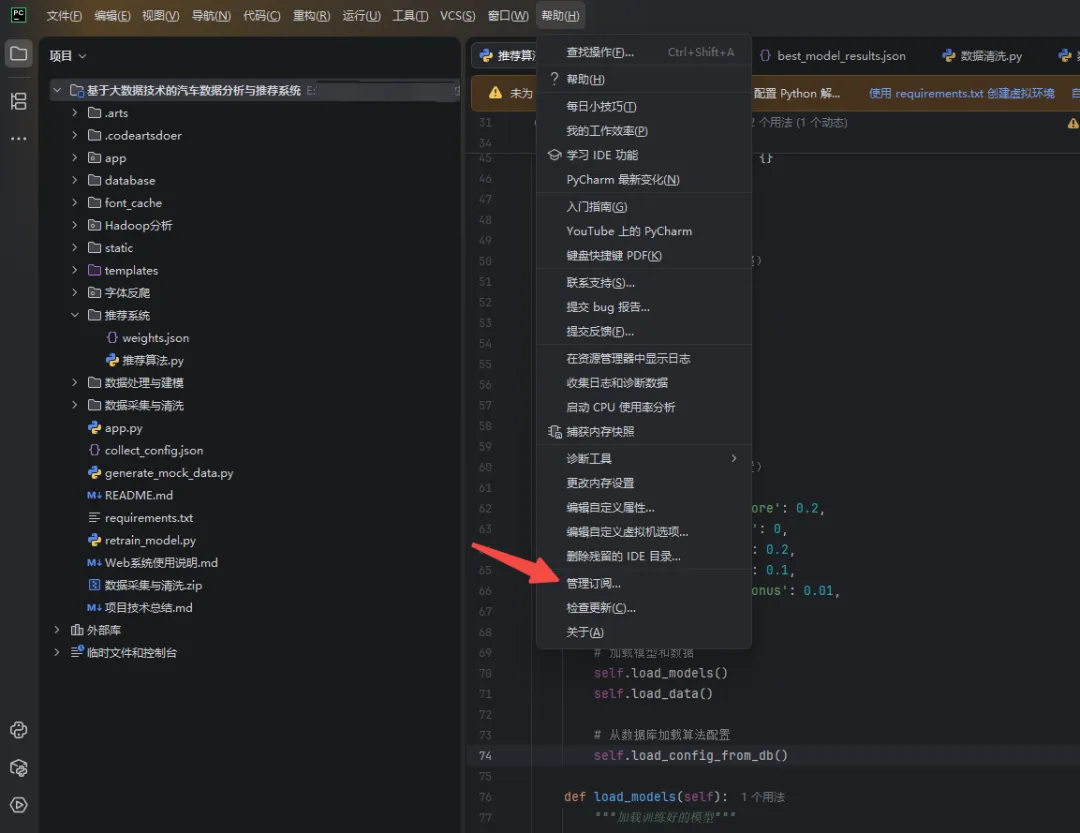Click the yellow warning indicator at editor right edge
1080x833 pixels.
(1073, 123)
